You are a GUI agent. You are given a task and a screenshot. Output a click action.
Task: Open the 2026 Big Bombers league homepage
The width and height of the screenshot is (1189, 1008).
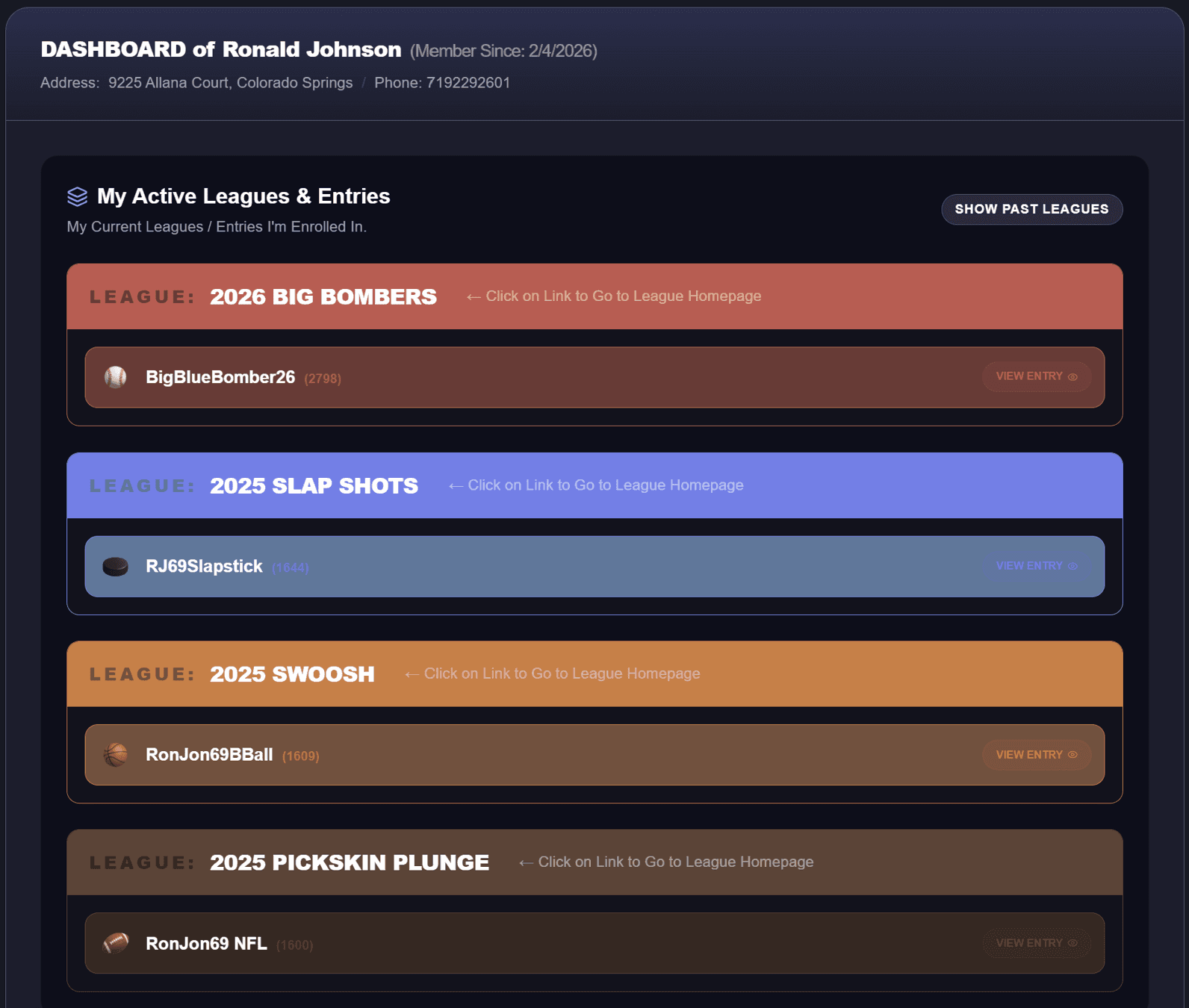pyautogui.click(x=323, y=296)
